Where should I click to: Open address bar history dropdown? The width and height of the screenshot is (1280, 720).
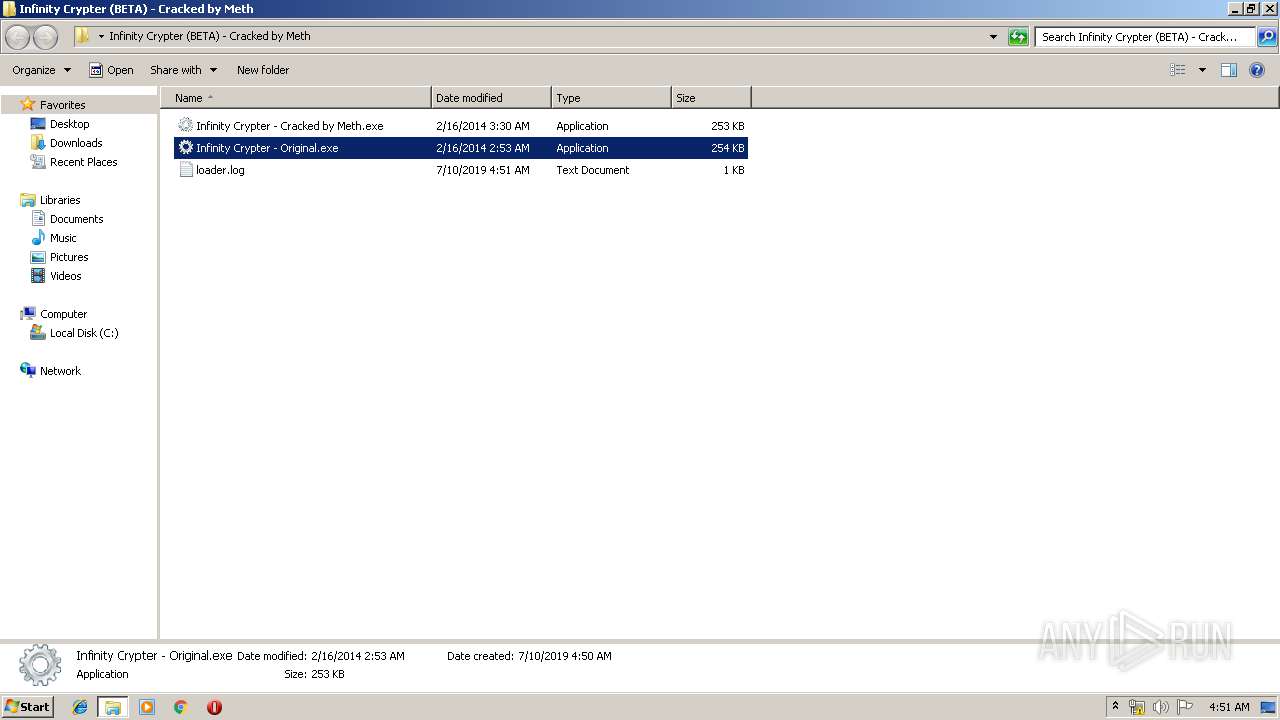(993, 37)
